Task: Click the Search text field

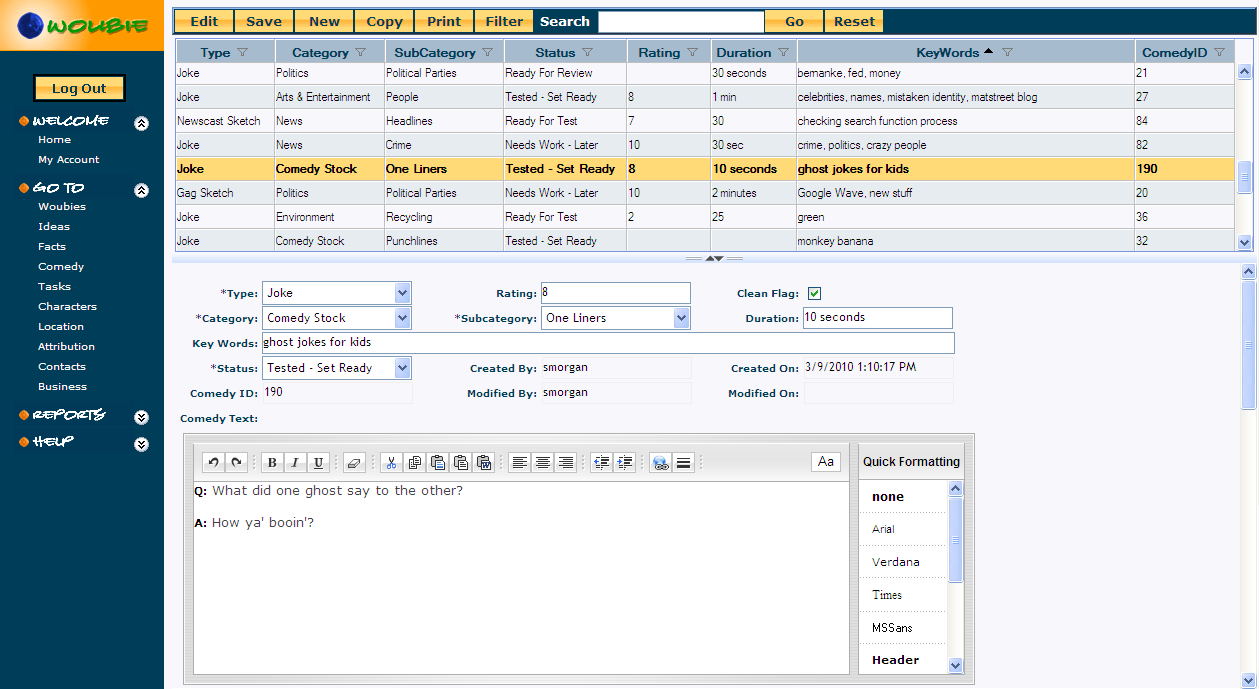Action: tap(680, 21)
